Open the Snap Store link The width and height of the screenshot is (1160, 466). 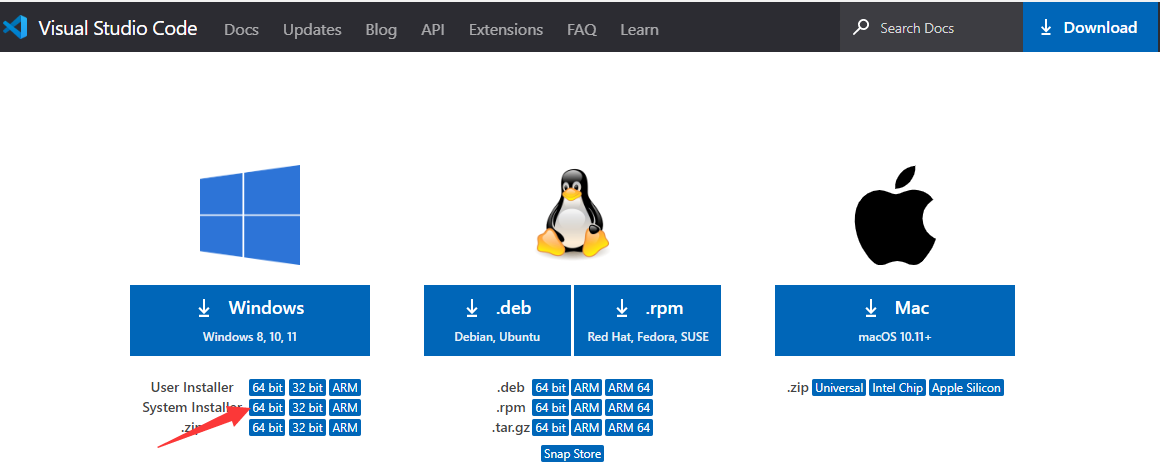[573, 454]
